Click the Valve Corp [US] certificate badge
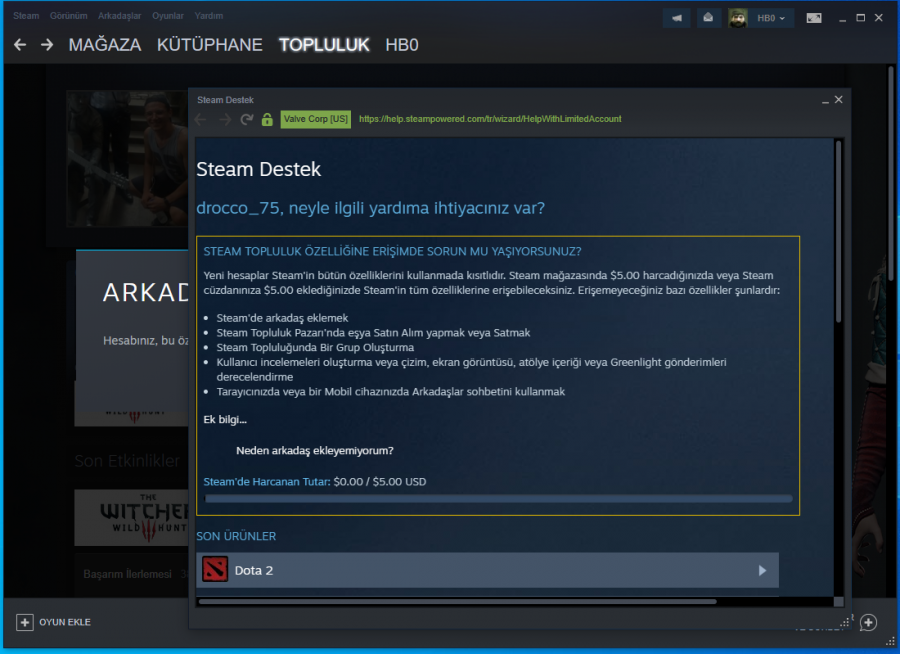Image resolution: width=900 pixels, height=654 pixels. 316,119
